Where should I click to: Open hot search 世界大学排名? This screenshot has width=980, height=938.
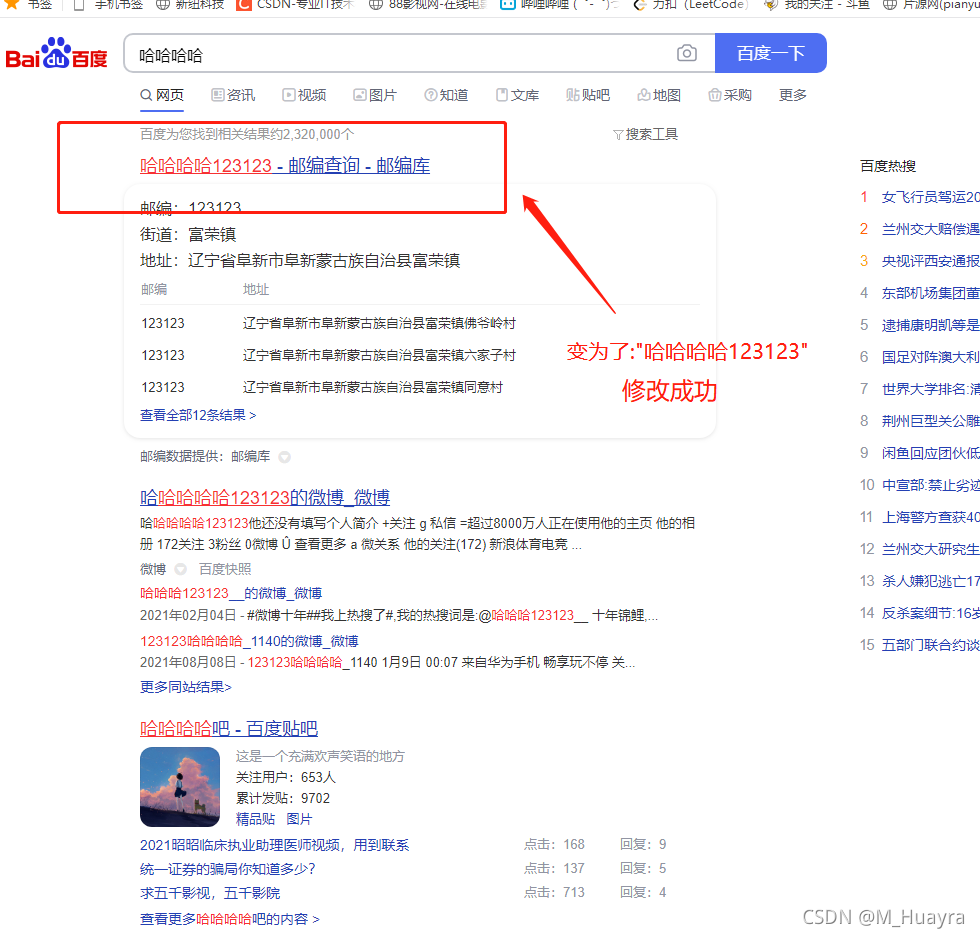coord(930,389)
